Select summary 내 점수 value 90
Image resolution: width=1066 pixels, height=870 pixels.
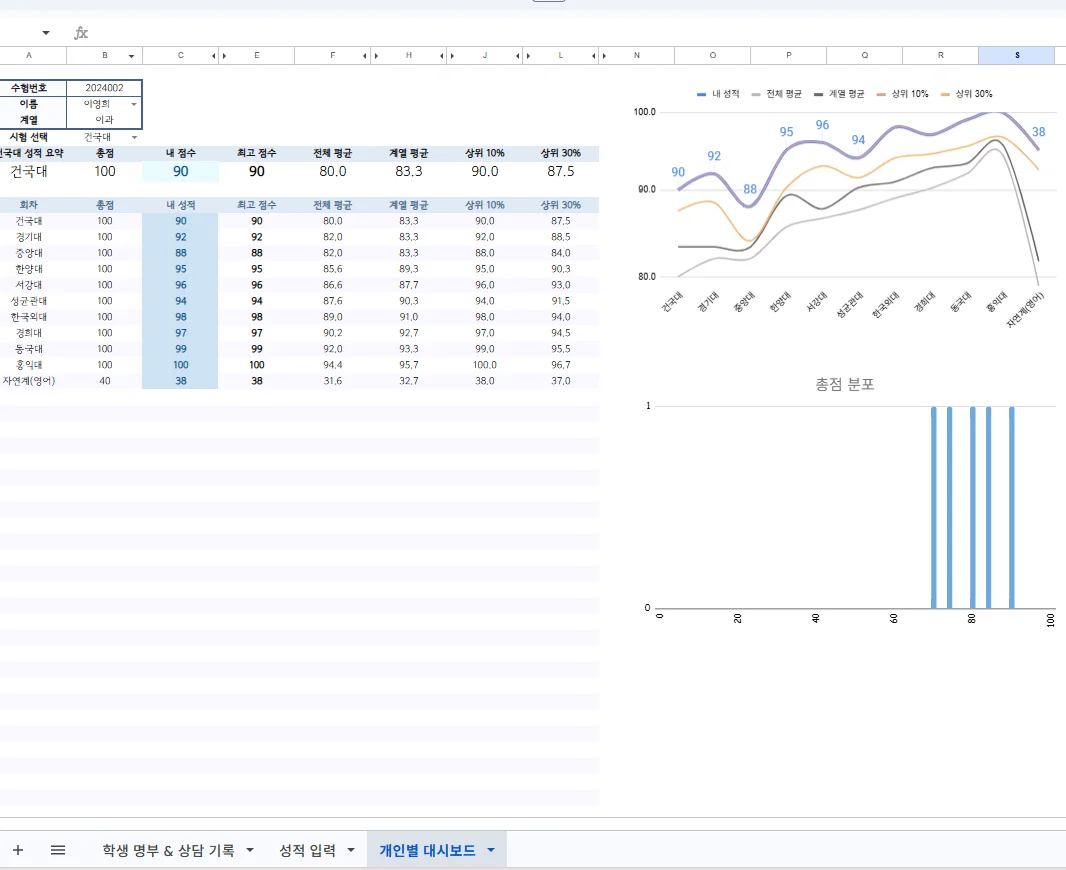[x=180, y=171]
